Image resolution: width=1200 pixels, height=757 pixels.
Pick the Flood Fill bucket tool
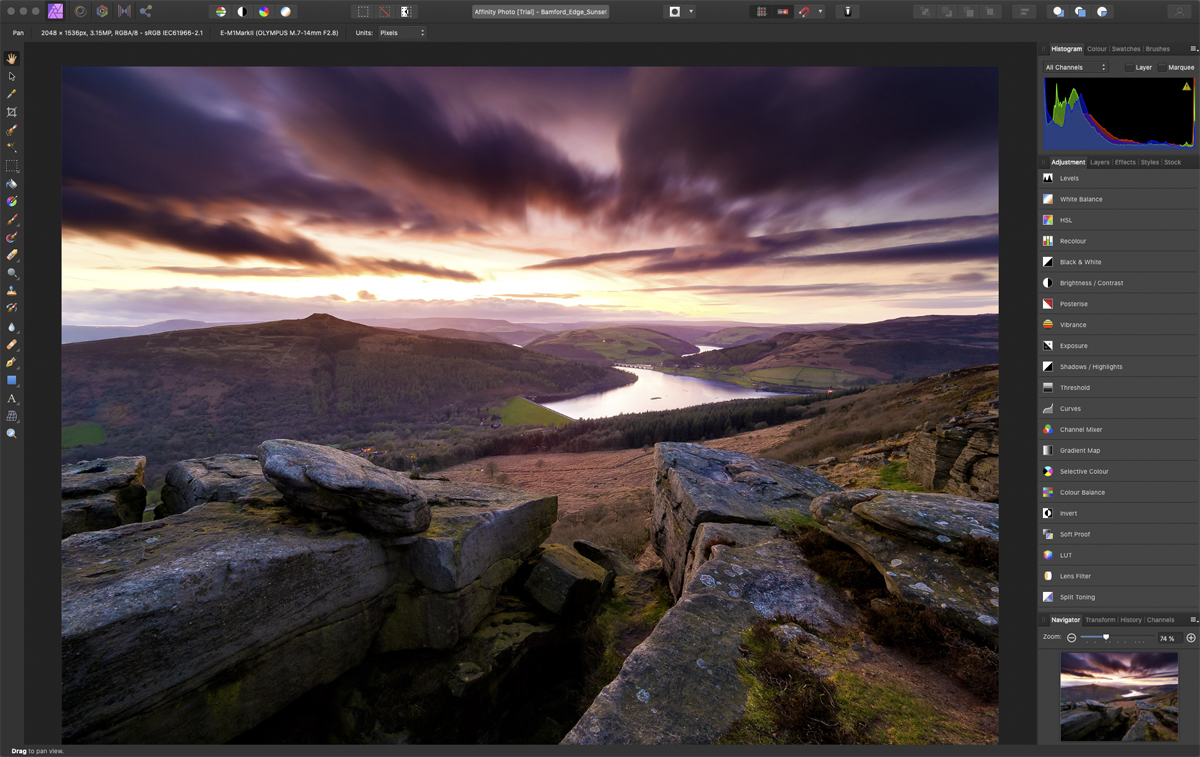(x=12, y=184)
